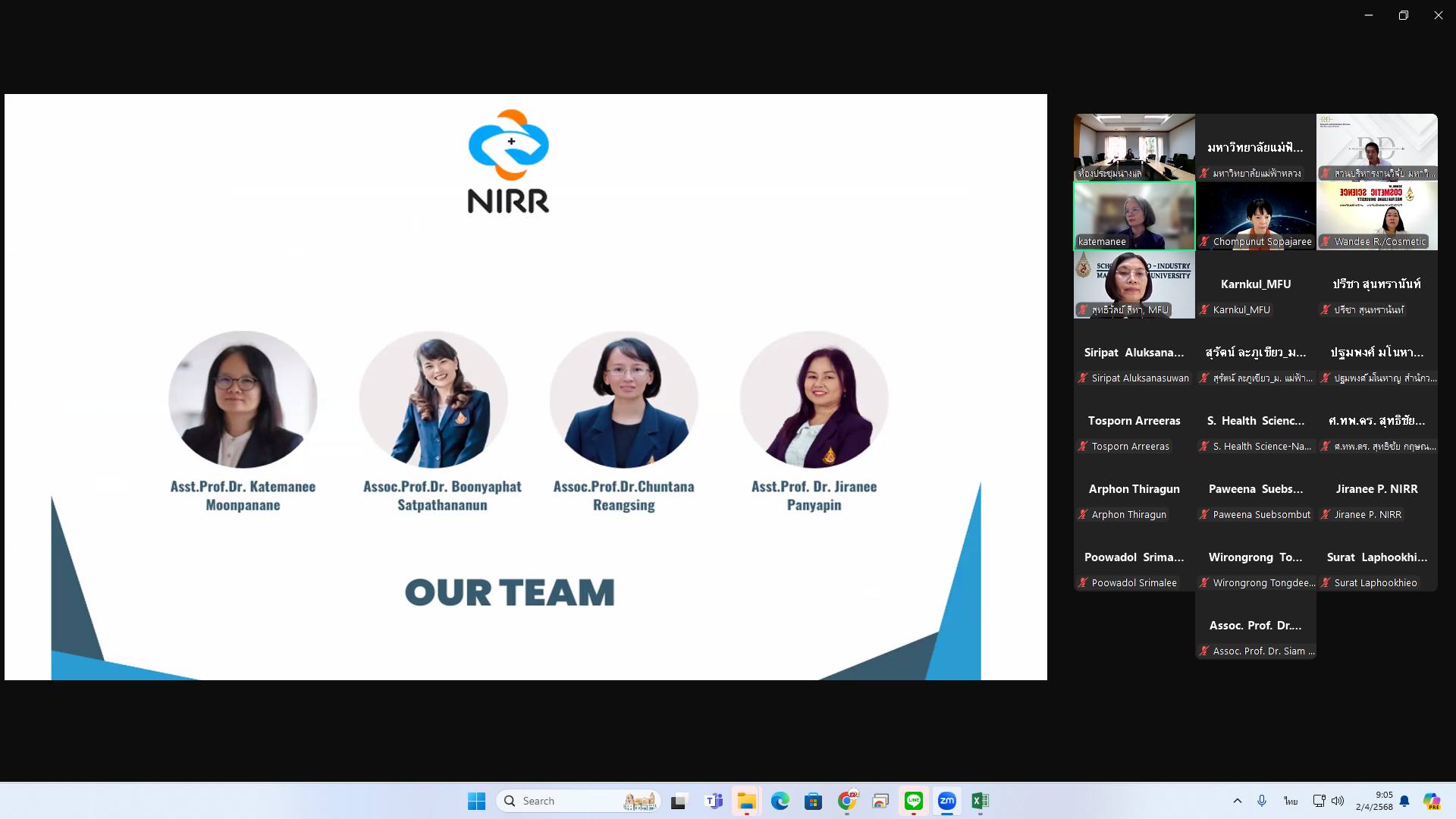Expand the hidden system tray icons
The height and width of the screenshot is (819, 1456).
tap(1238, 801)
